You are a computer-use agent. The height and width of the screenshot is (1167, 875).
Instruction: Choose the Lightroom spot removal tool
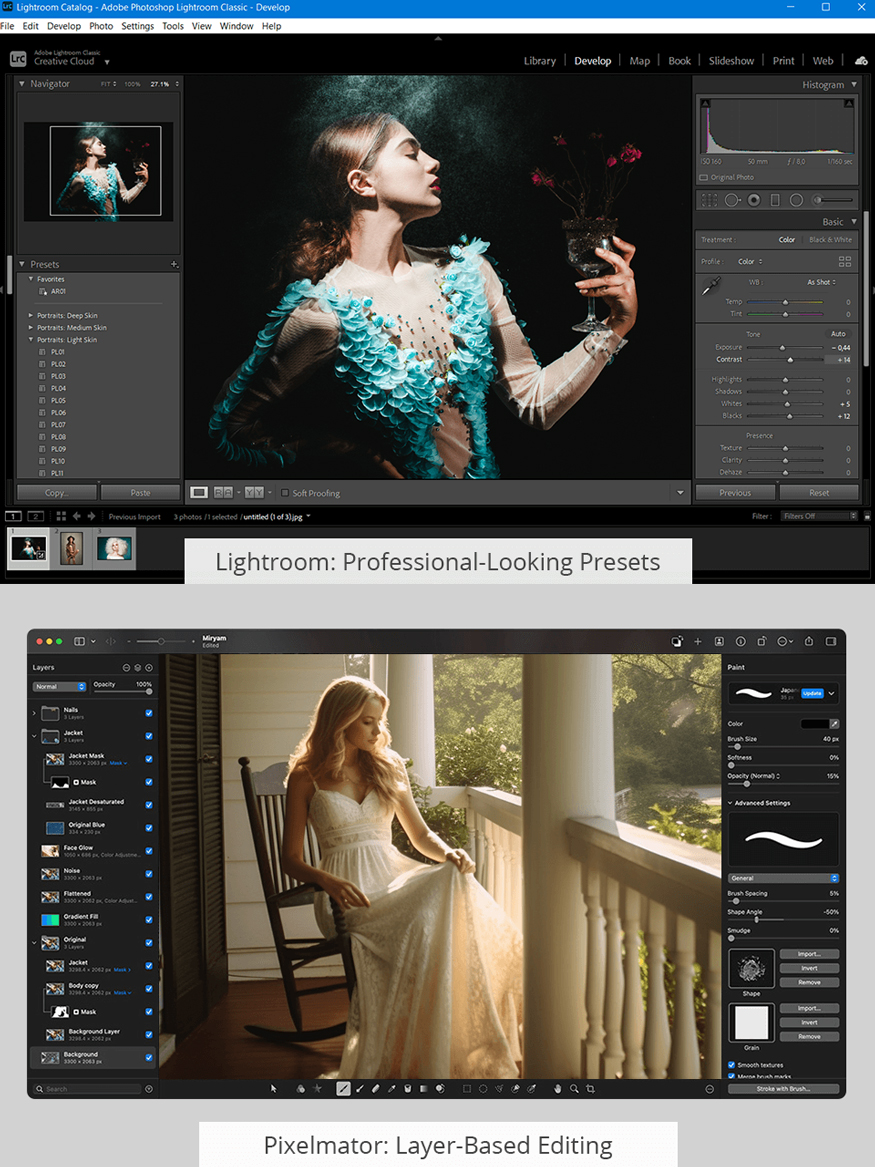(732, 200)
